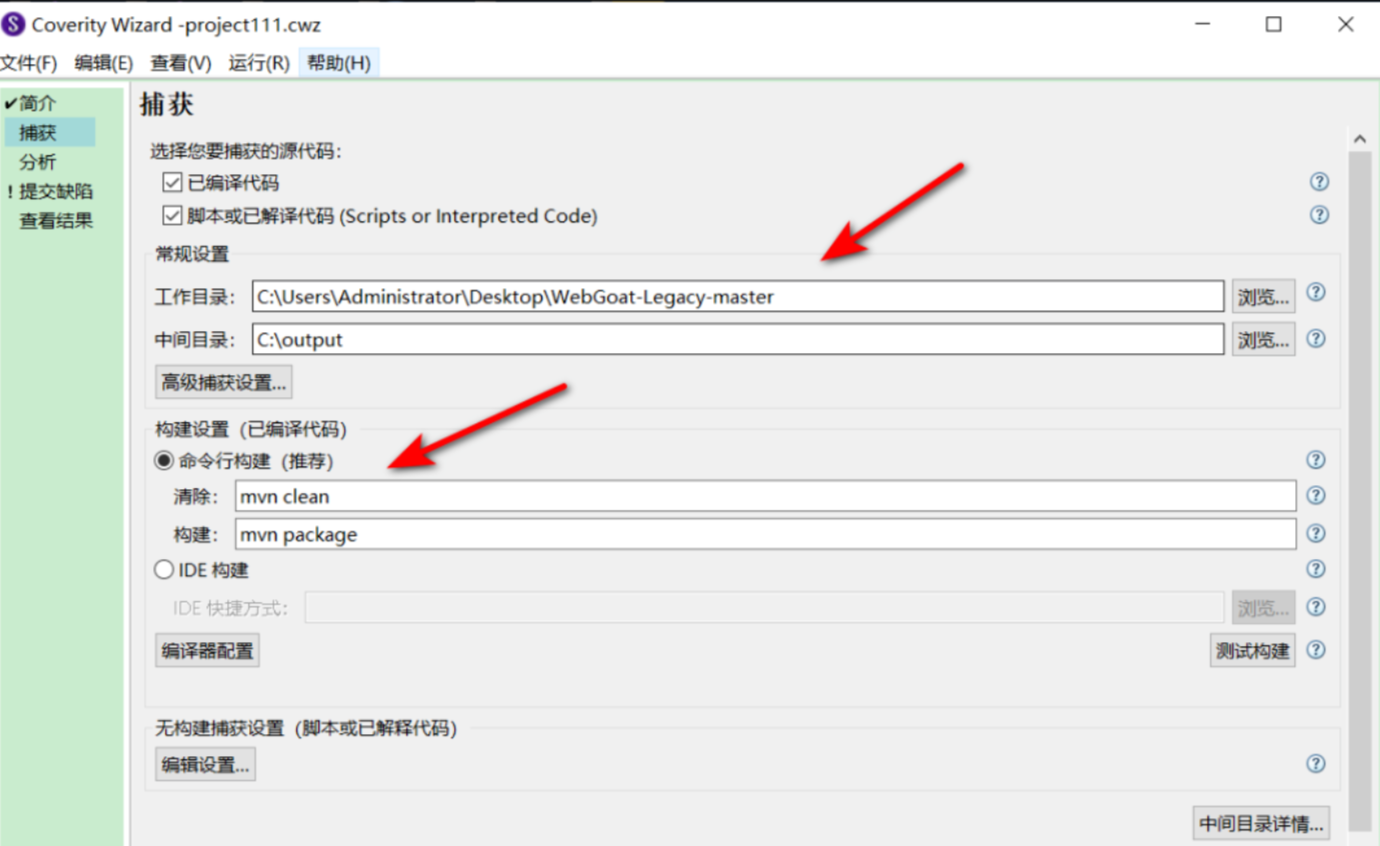
Task: Toggle the 已编译代码 checkbox
Action: 170,183
